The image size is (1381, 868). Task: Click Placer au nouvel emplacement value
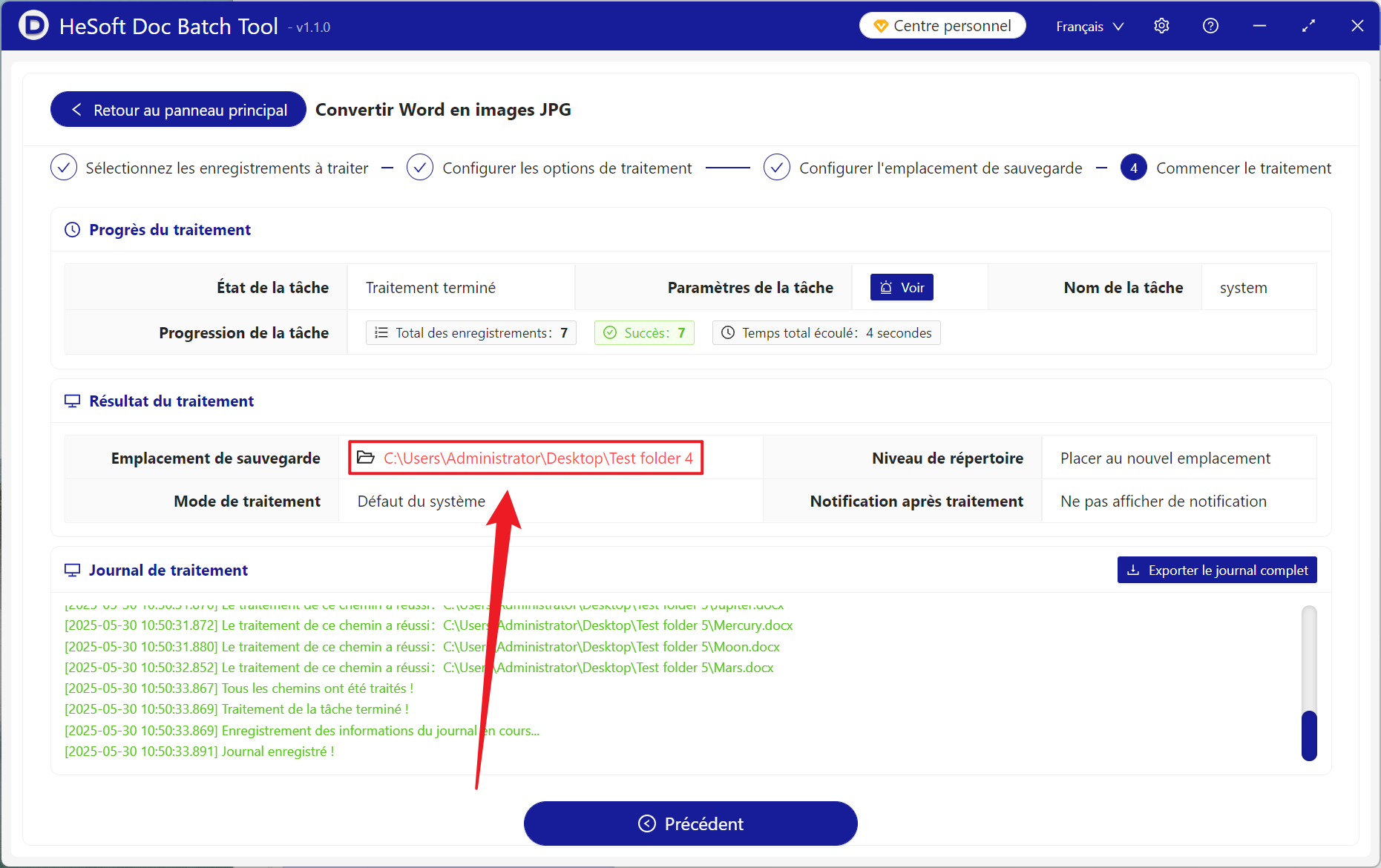click(x=1165, y=458)
